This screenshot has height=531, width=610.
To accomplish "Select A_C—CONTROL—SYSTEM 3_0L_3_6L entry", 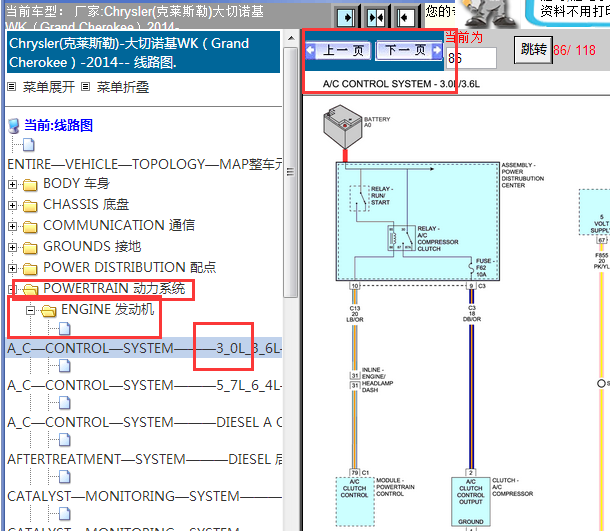I will click(144, 348).
